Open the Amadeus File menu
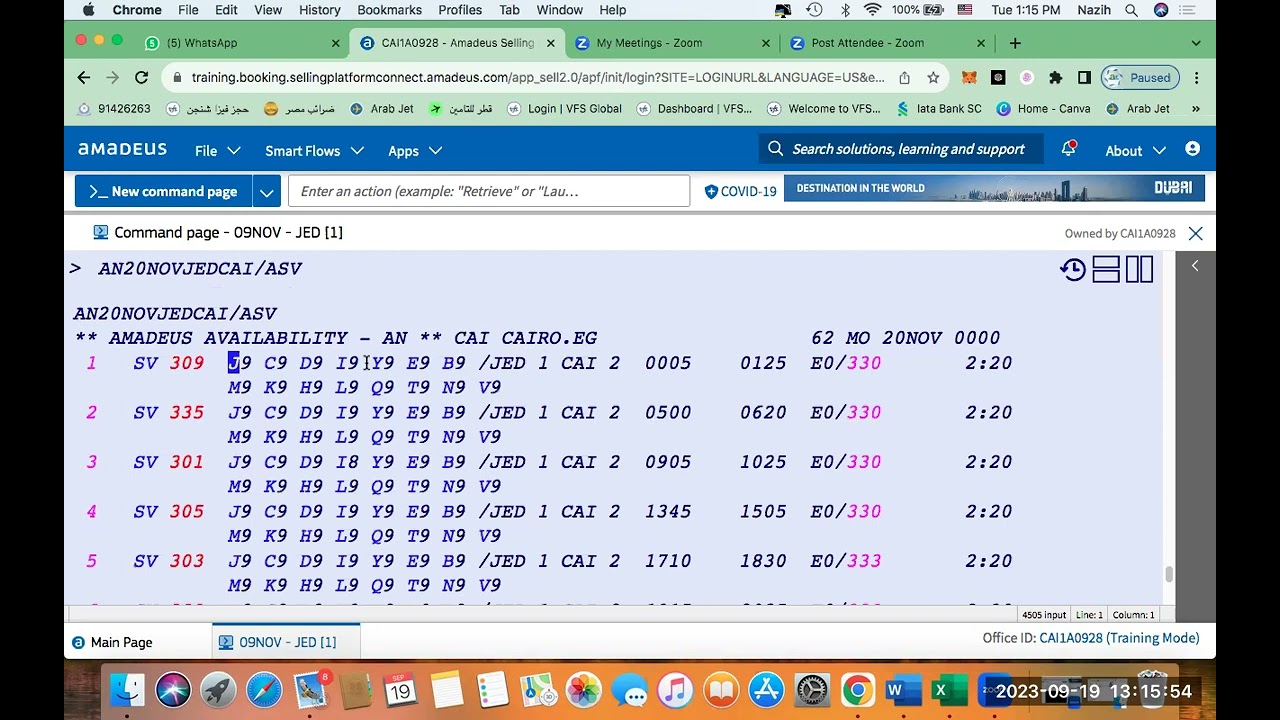The width and height of the screenshot is (1280, 720). 218,151
